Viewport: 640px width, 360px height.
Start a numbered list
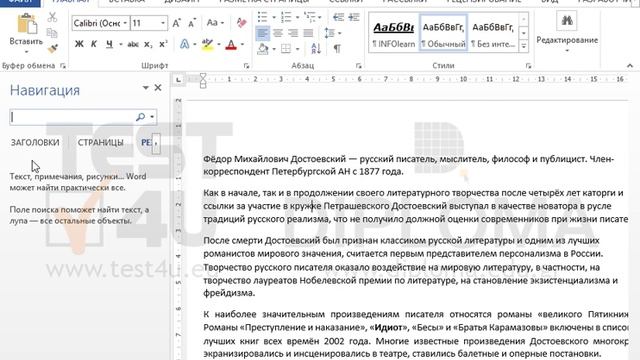click(286, 17)
